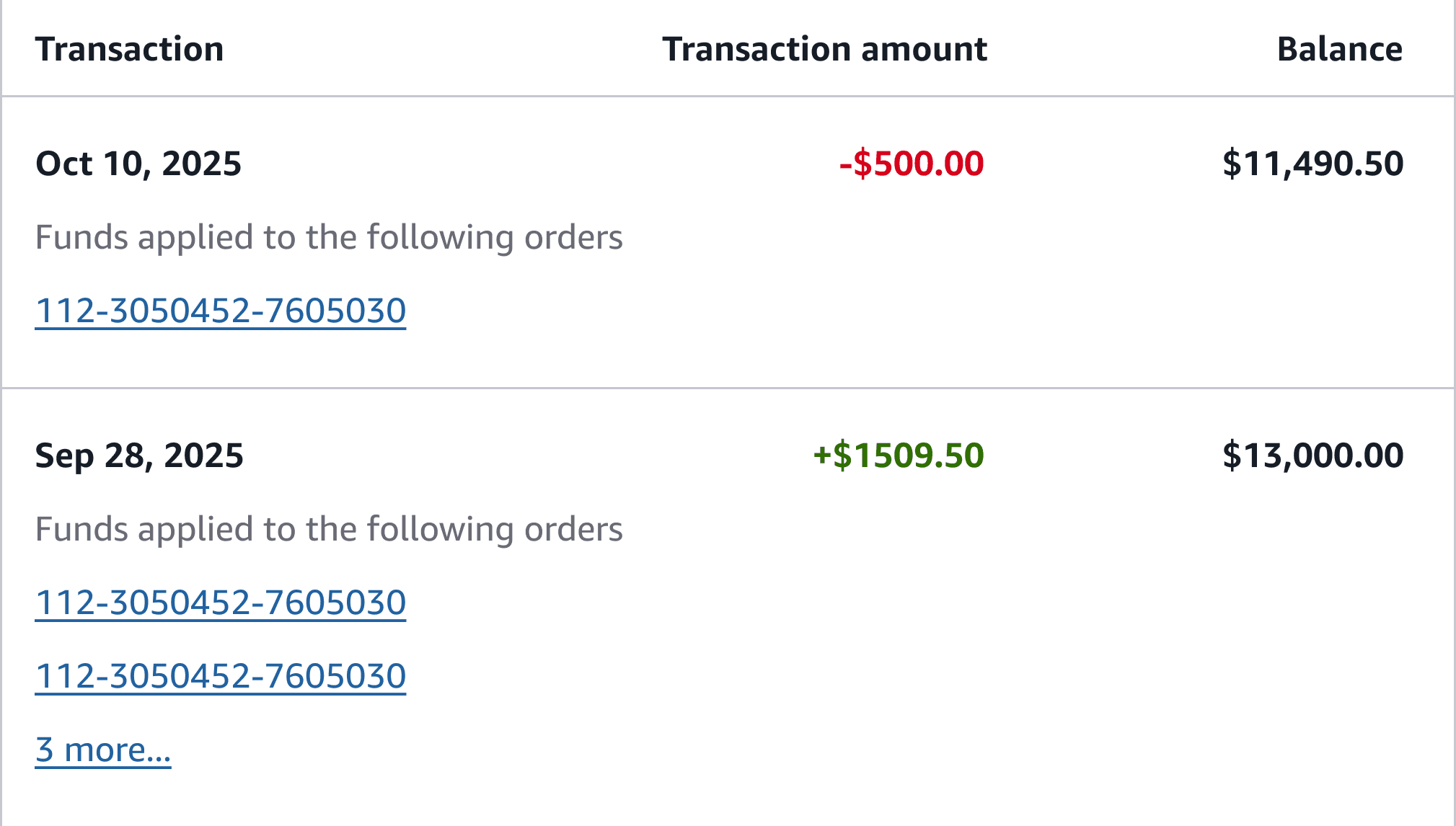Click the red -$500.00 transaction amount

pyautogui.click(x=912, y=164)
